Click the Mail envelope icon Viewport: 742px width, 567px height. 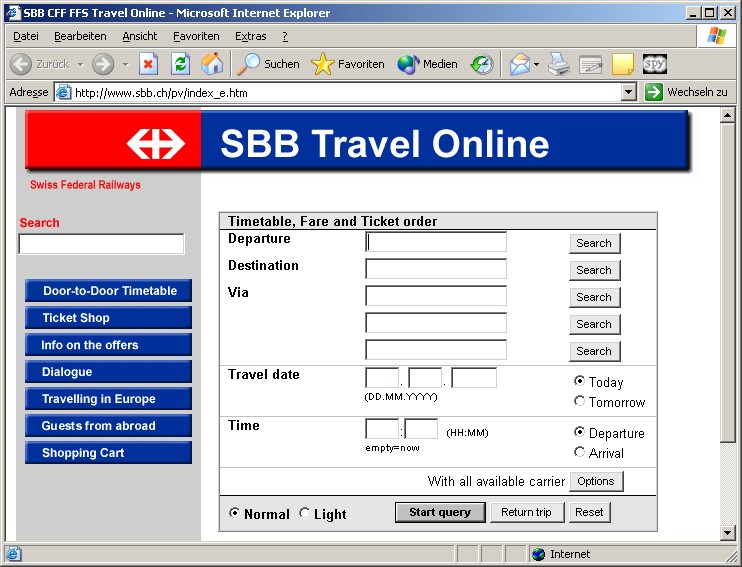click(x=520, y=64)
